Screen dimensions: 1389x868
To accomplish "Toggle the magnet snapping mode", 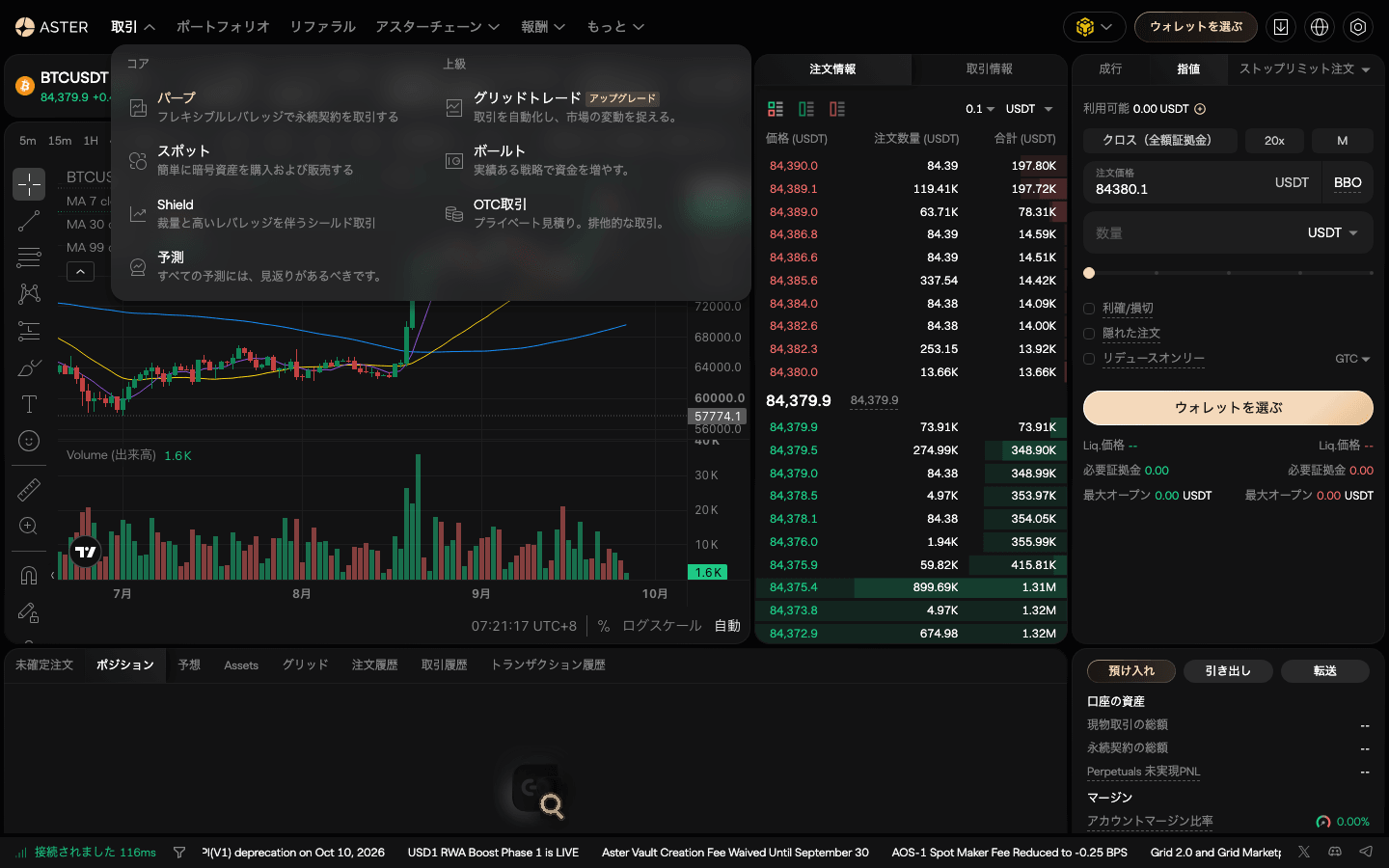I will point(29,576).
